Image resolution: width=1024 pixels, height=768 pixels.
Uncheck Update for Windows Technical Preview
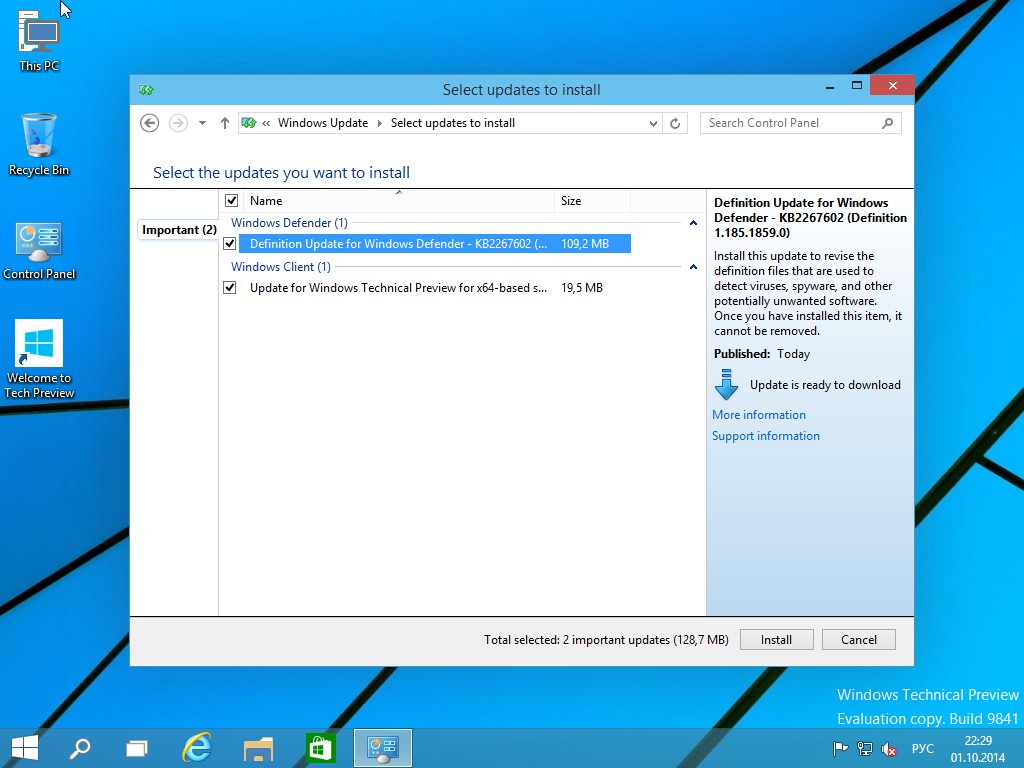tap(229, 287)
